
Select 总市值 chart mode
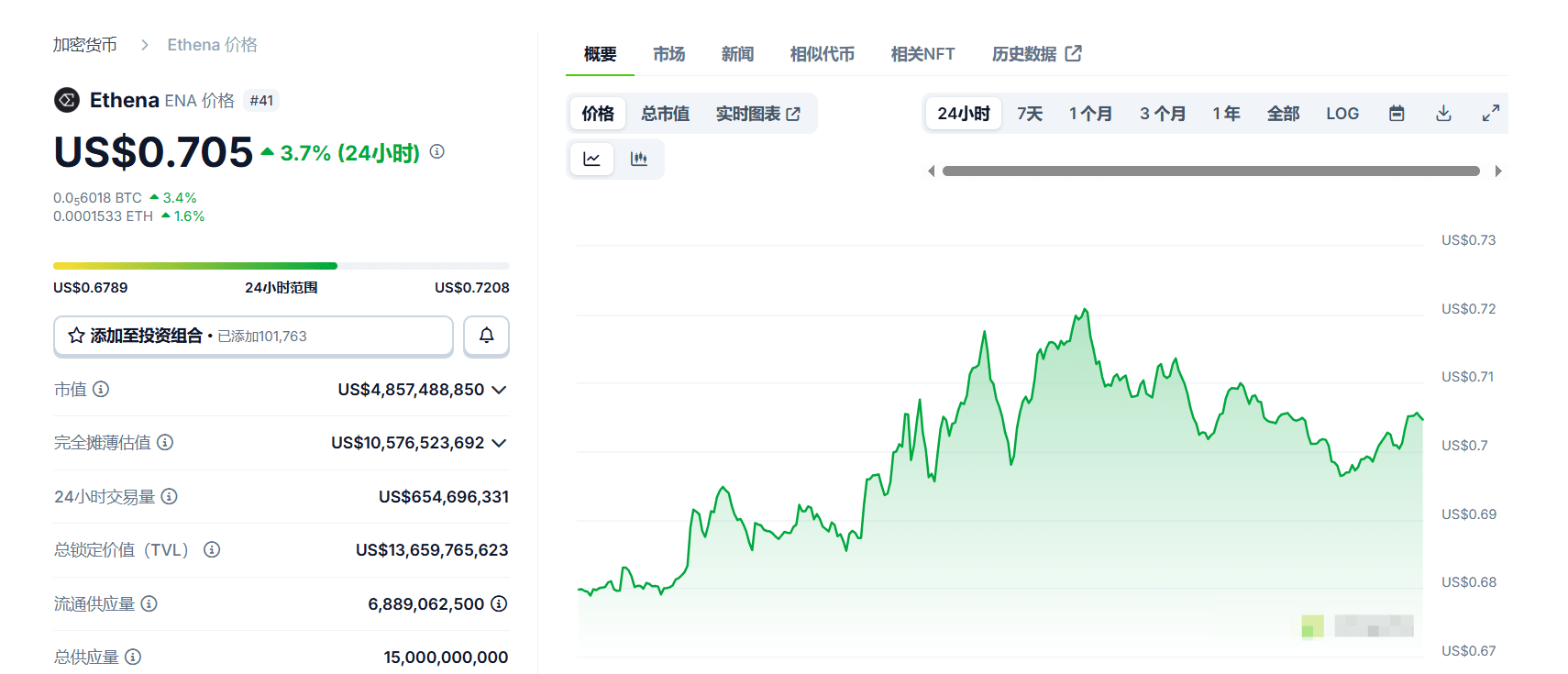(x=666, y=114)
